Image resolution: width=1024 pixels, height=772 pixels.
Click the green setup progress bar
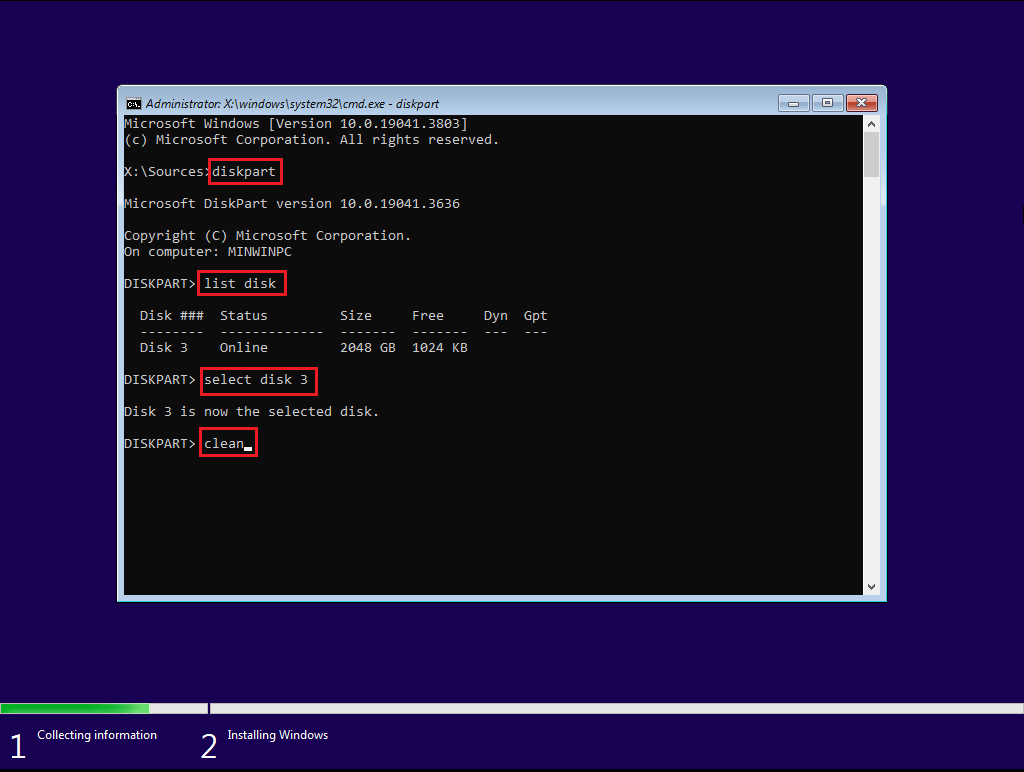(x=75, y=707)
